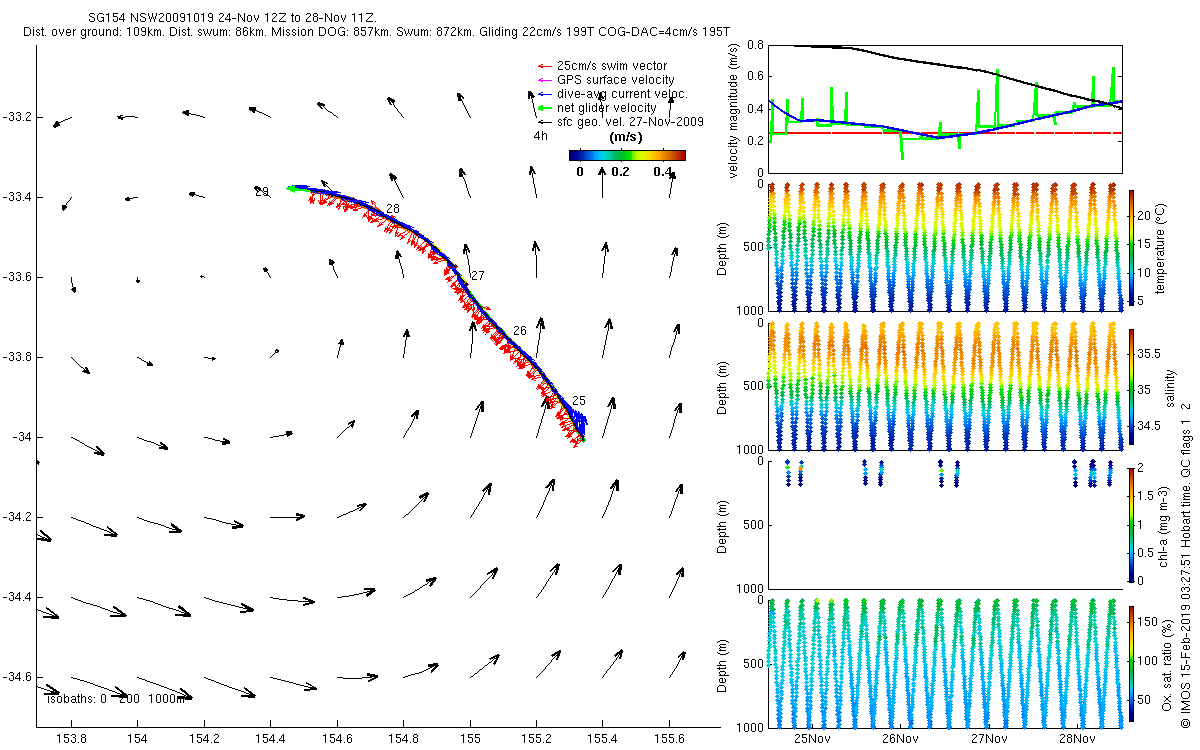Click the day 29 marker on the glider track
Image resolution: width=1200 pixels, height=750 pixels.
pos(262,192)
